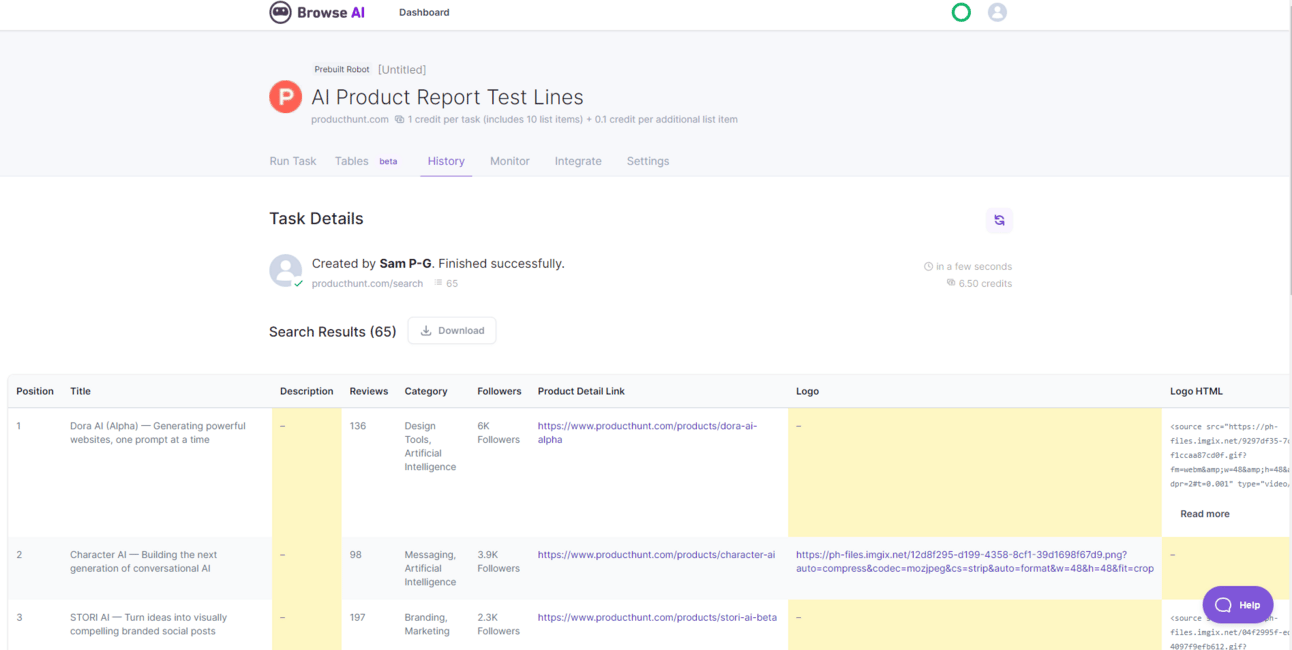Expand Logo HTML with Read more
1292x650 pixels.
coord(1205,514)
